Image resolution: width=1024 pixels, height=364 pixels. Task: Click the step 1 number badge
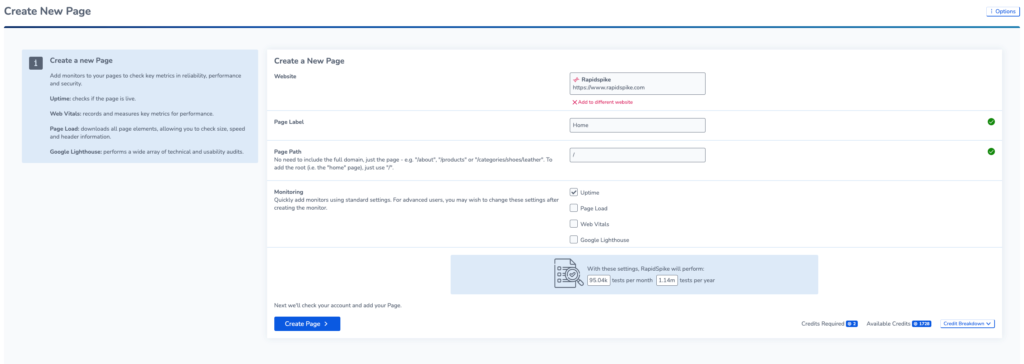click(x=35, y=63)
